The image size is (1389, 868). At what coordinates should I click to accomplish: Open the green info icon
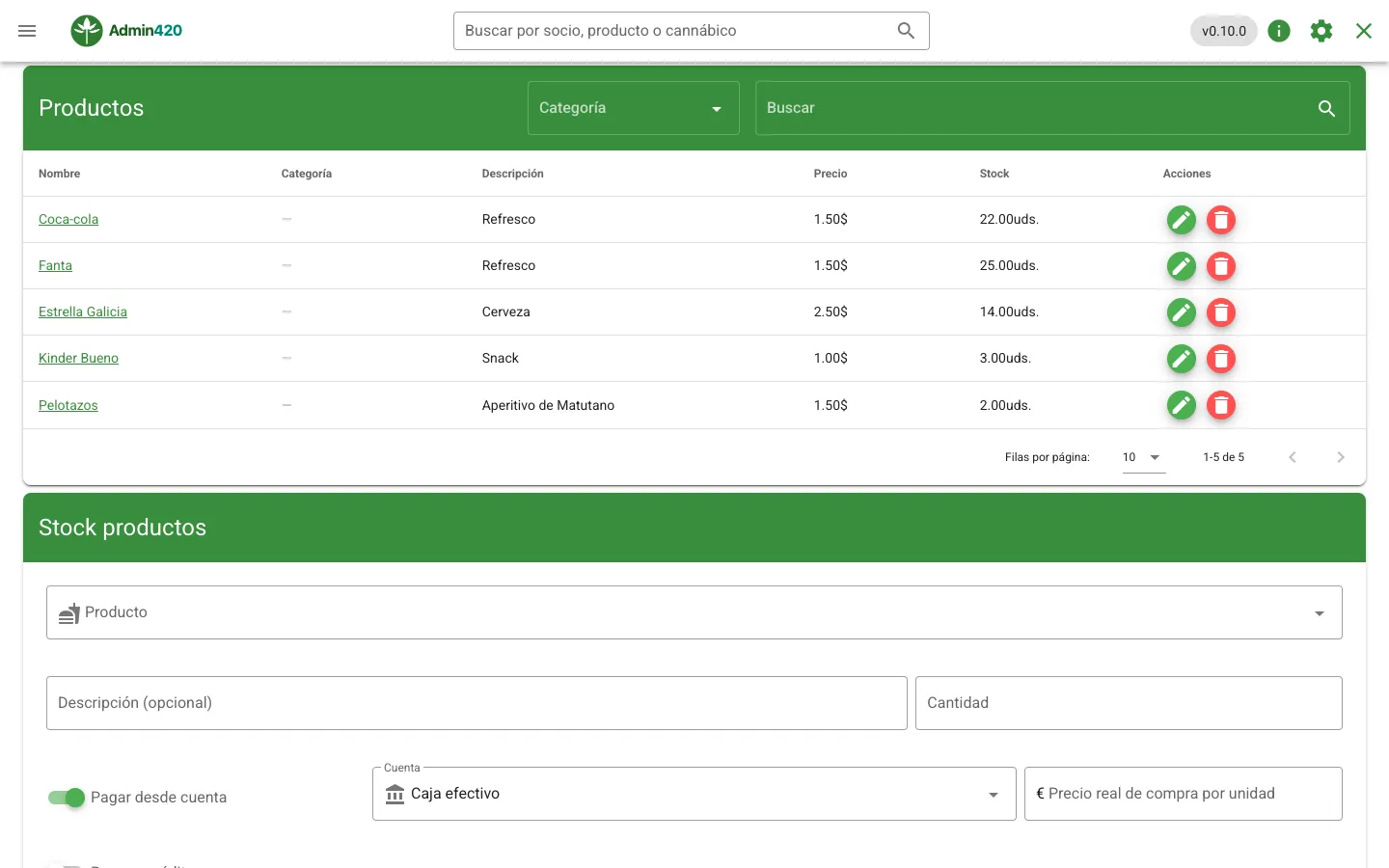point(1279,31)
